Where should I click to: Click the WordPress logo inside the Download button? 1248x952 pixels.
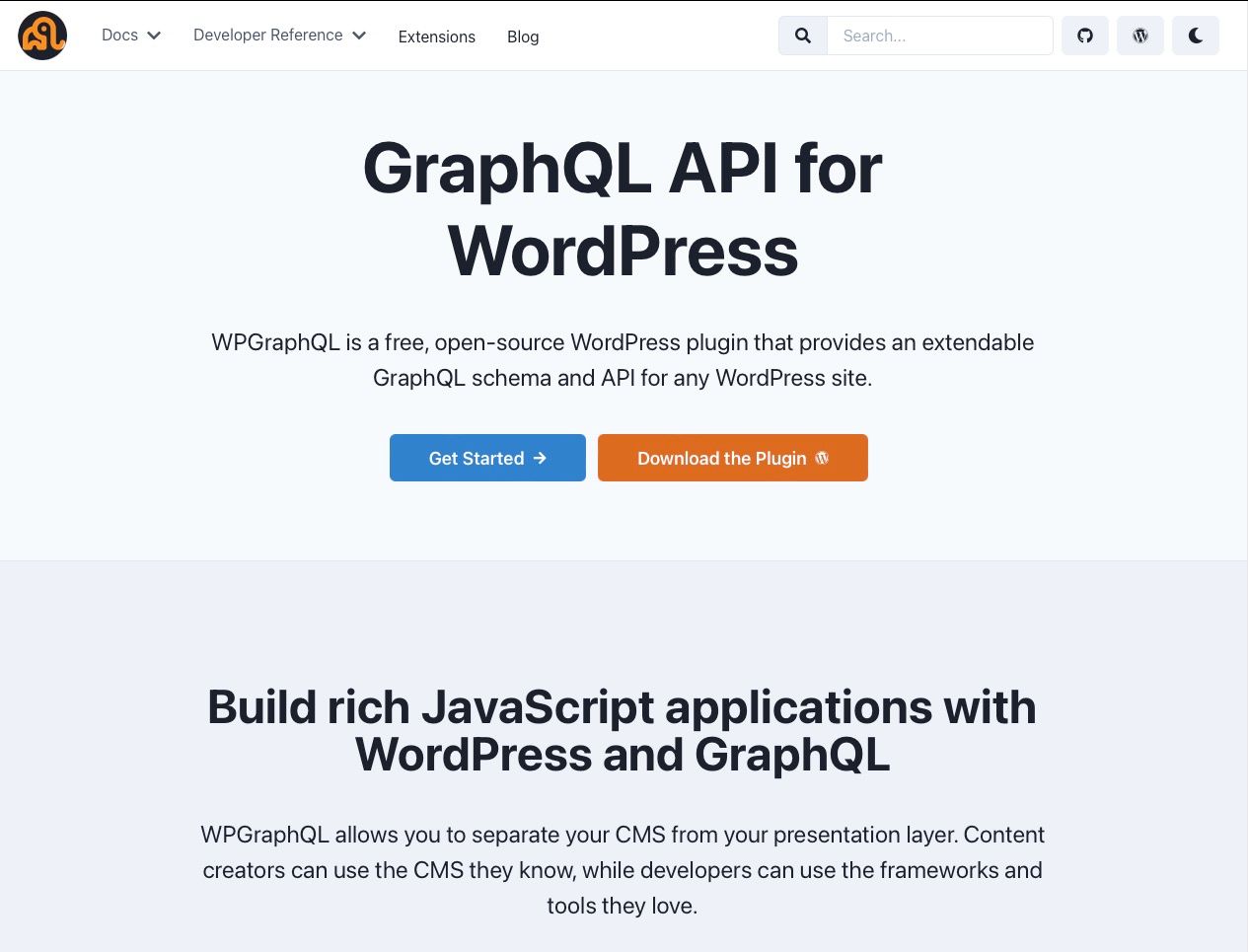(822, 458)
